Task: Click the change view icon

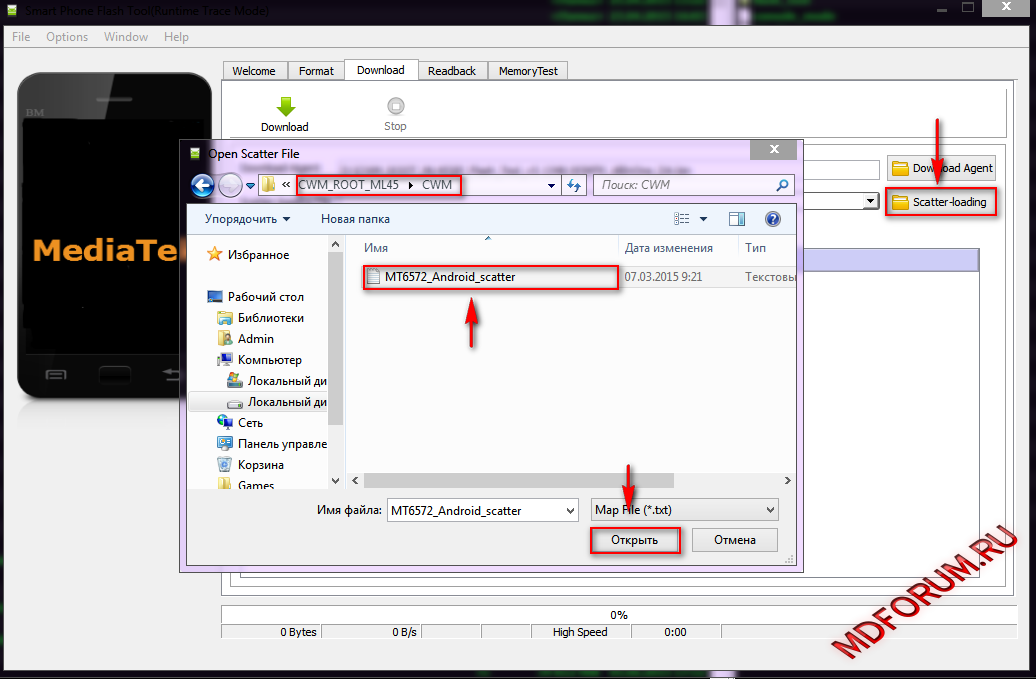Action: coord(681,219)
